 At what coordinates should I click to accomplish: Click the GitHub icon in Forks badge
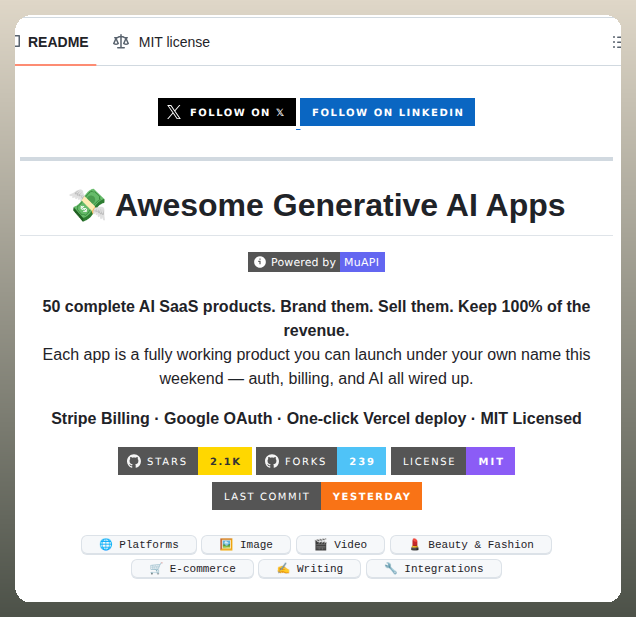(x=272, y=461)
